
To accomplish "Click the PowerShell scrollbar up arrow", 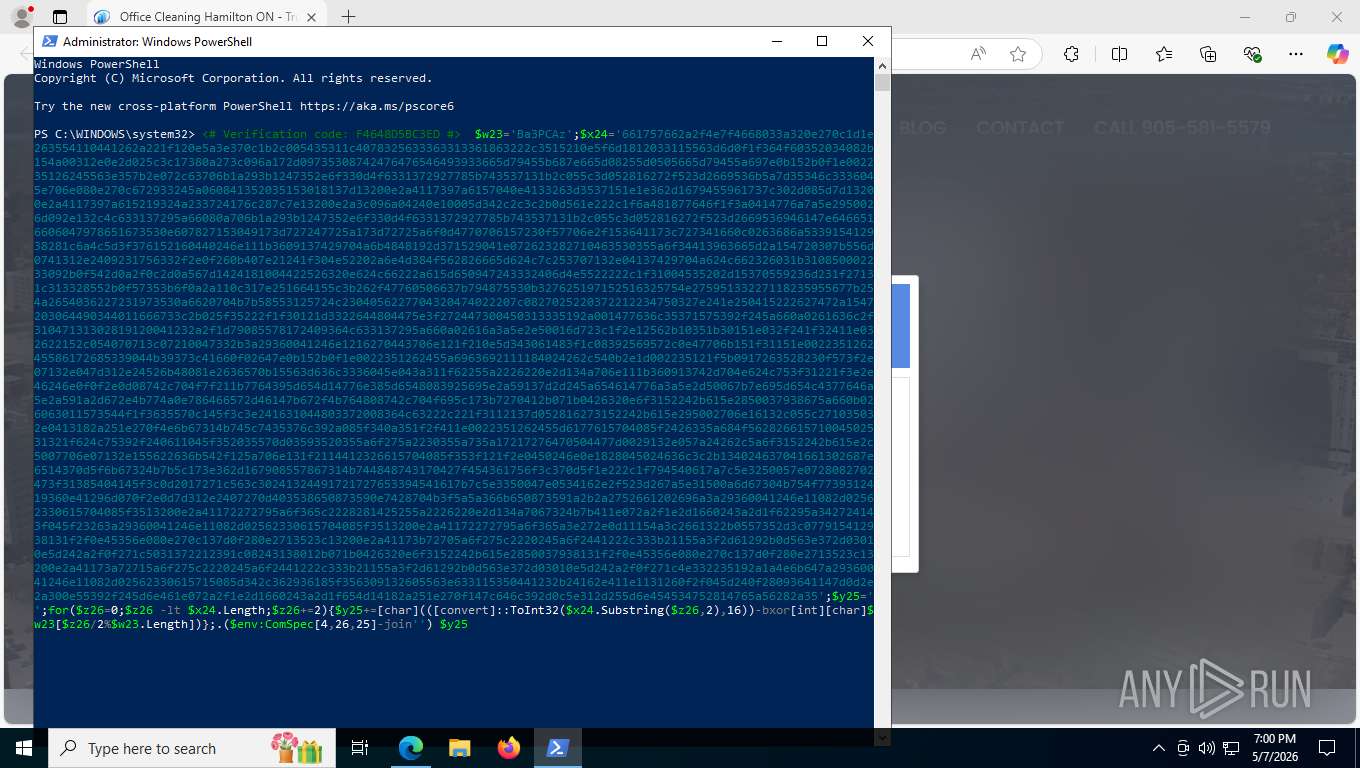I will 882,65.
